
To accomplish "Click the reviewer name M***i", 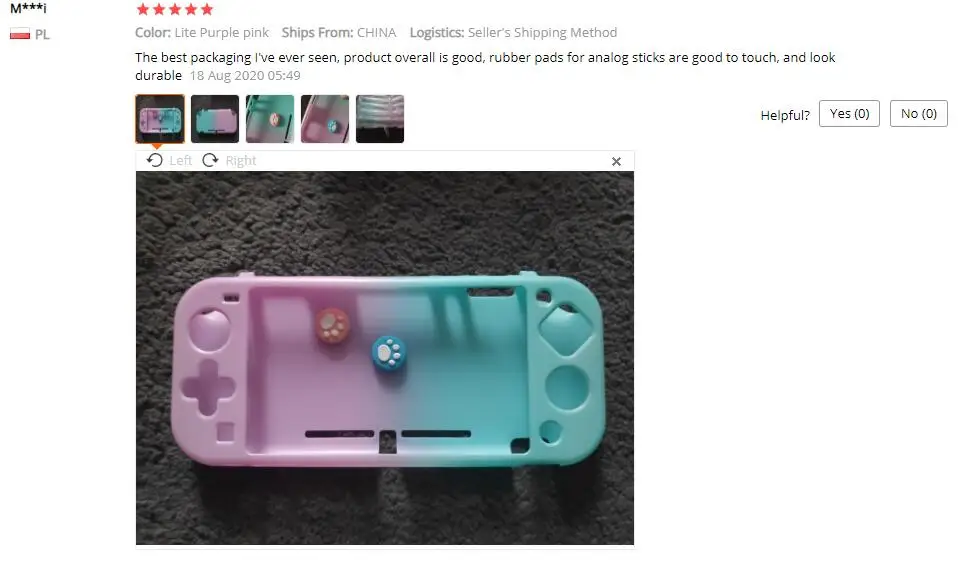I will 28,9.
